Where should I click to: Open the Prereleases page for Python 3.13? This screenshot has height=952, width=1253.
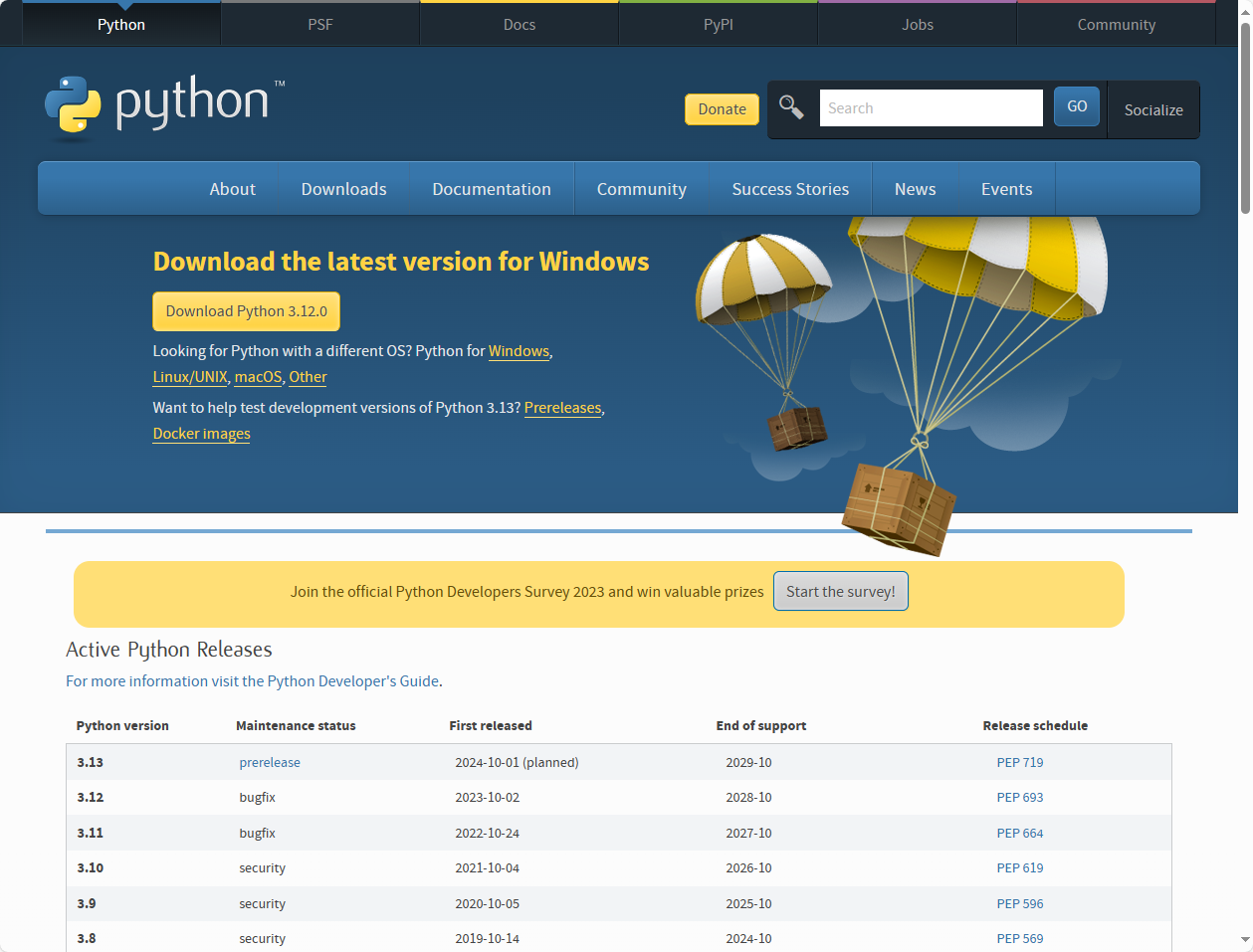tap(561, 407)
